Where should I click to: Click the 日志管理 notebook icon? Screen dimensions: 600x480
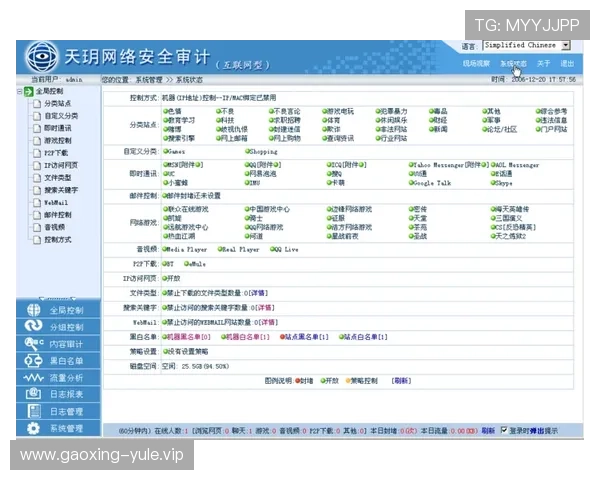34,411
